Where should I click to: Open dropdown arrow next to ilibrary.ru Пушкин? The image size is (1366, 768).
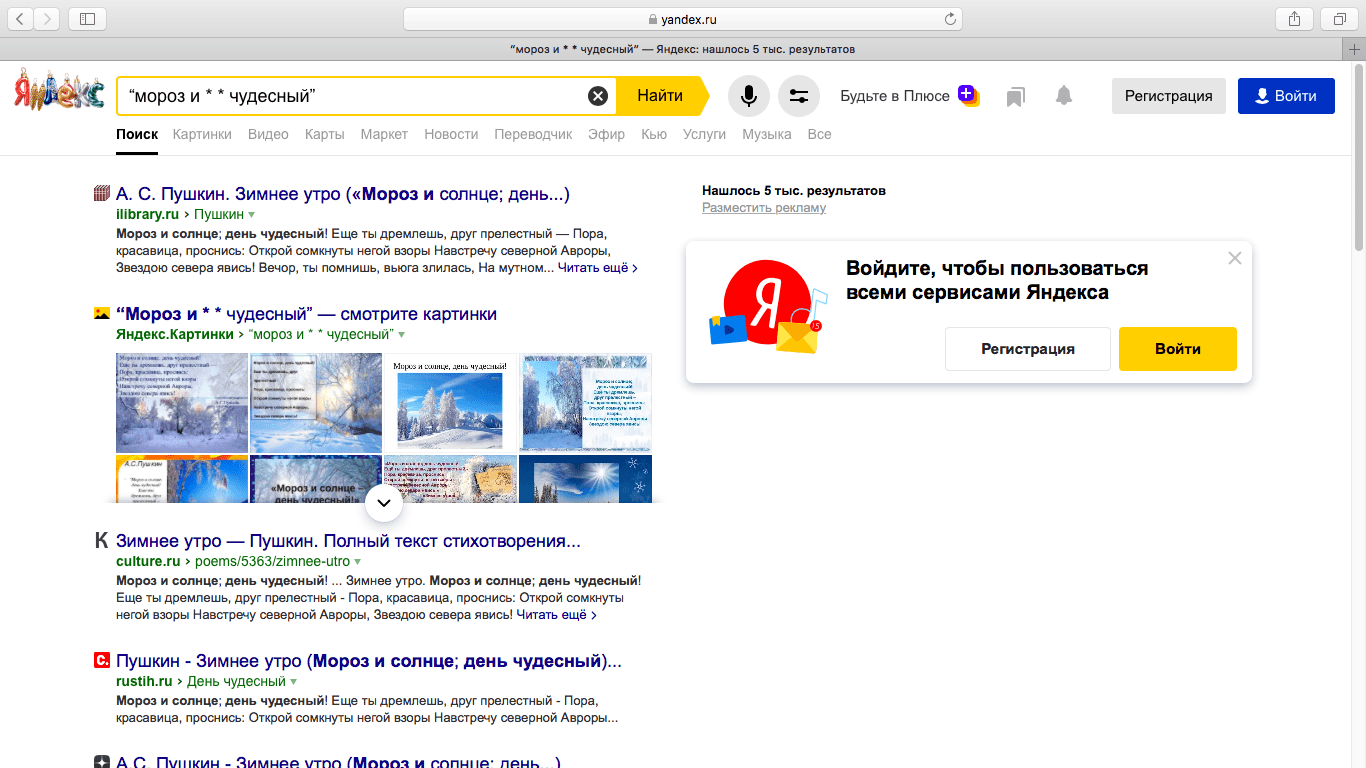pyautogui.click(x=252, y=215)
